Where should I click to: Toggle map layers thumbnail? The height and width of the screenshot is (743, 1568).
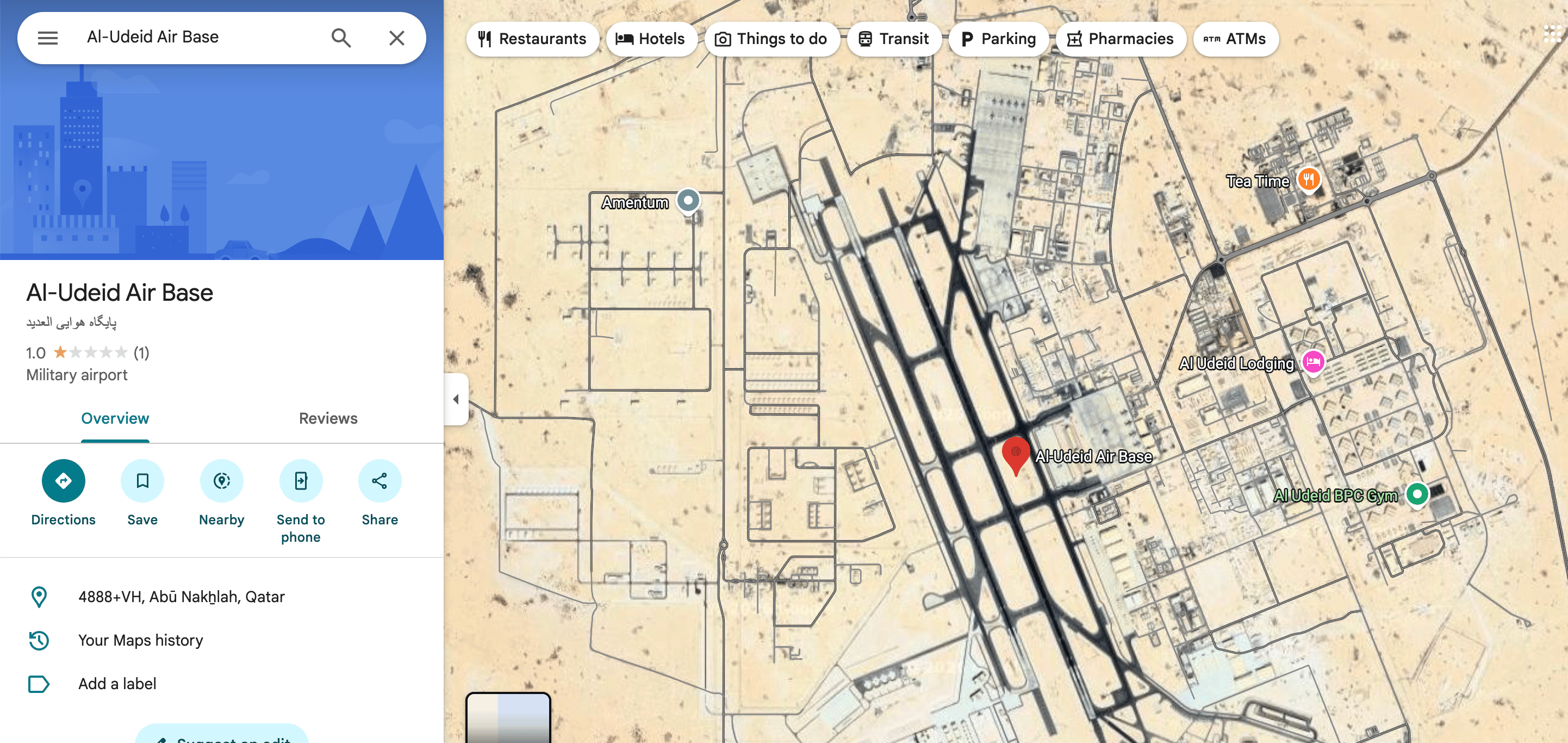508,717
